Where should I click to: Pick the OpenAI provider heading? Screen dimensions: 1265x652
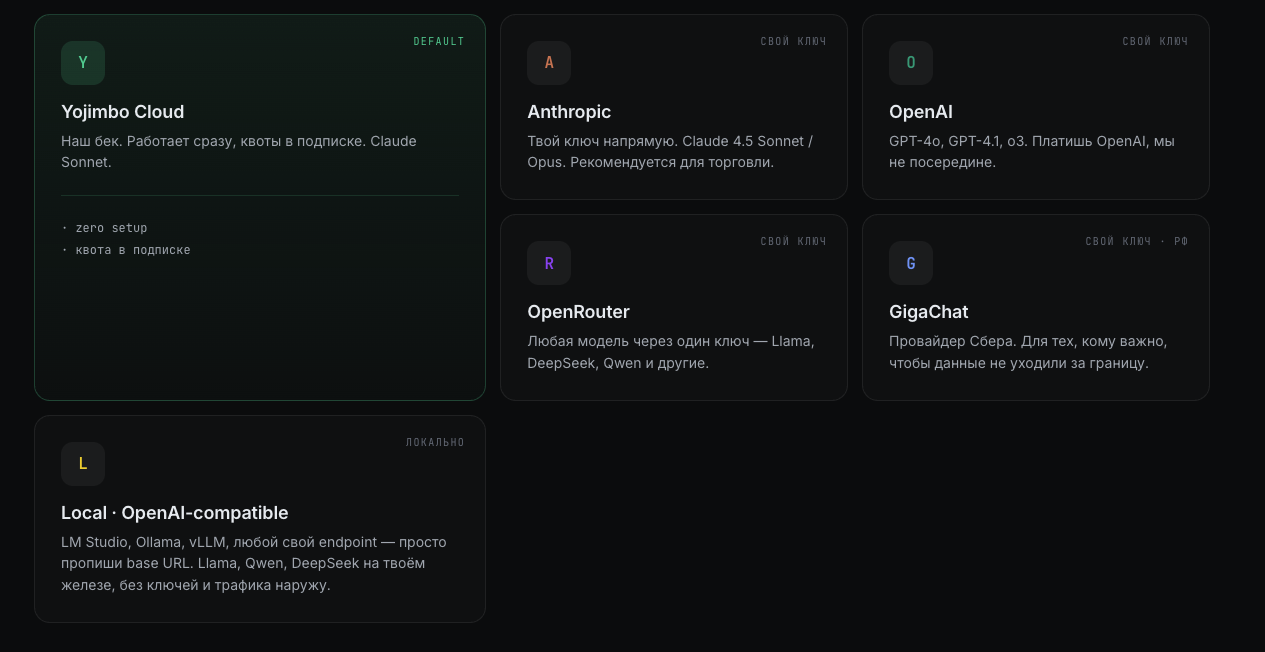click(921, 112)
